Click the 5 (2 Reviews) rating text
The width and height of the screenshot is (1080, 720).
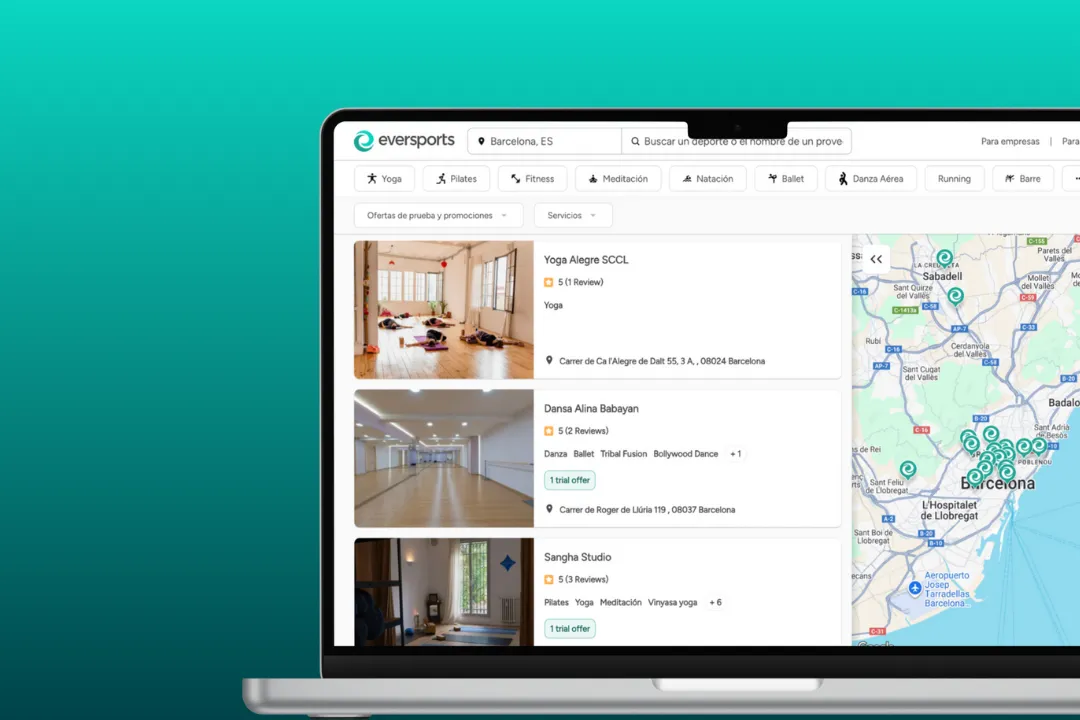(x=583, y=431)
